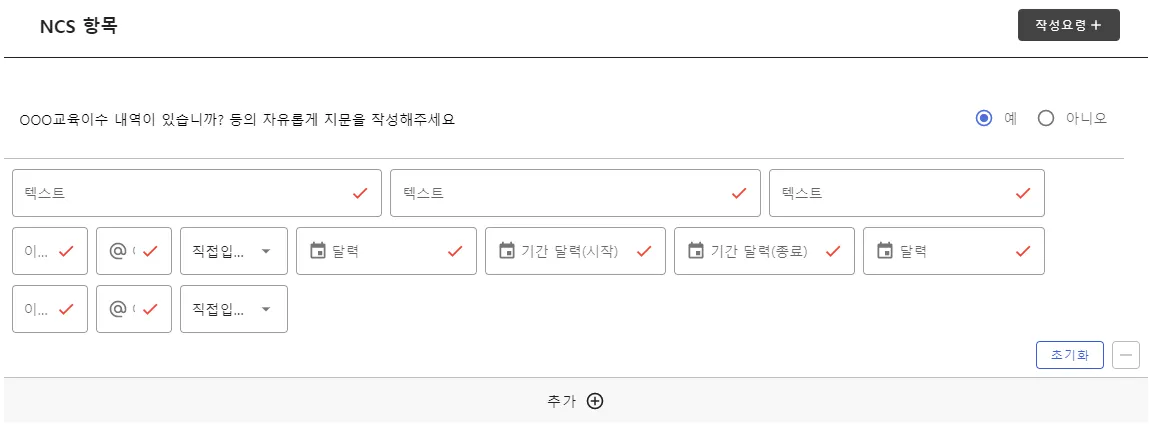
Task: Open the second-row 직접입력 dropdown
Action: [x=233, y=309]
